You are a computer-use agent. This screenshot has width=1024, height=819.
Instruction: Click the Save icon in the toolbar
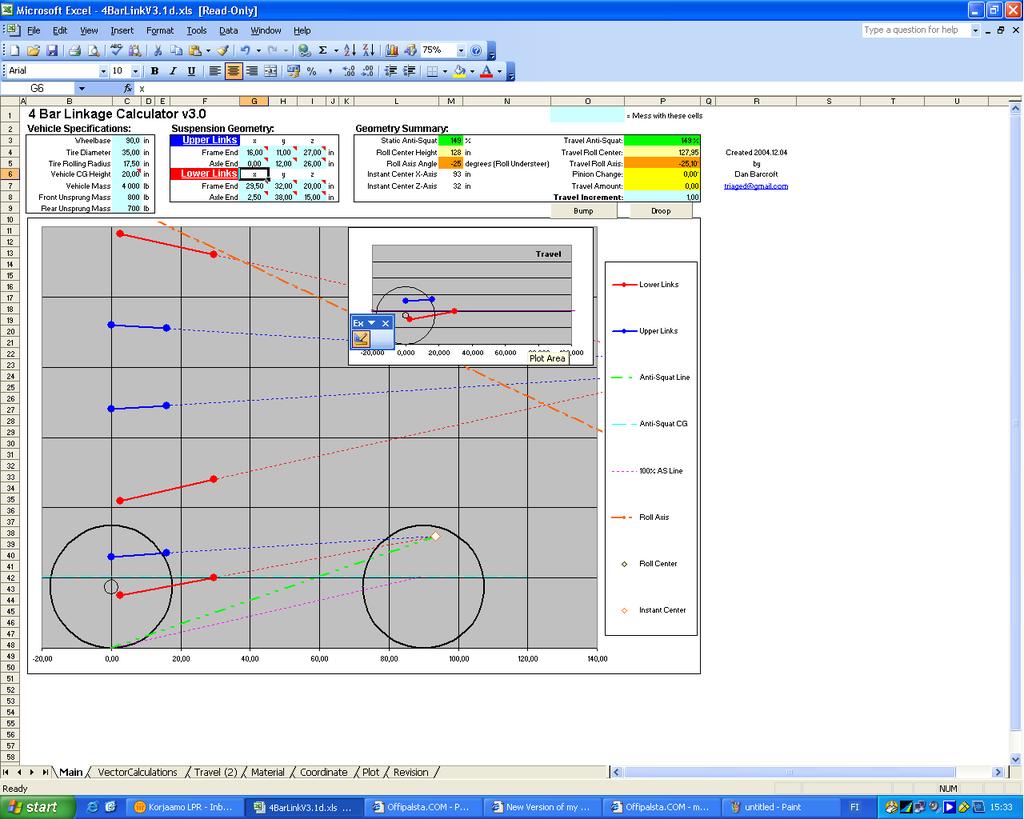pyautogui.click(x=52, y=50)
